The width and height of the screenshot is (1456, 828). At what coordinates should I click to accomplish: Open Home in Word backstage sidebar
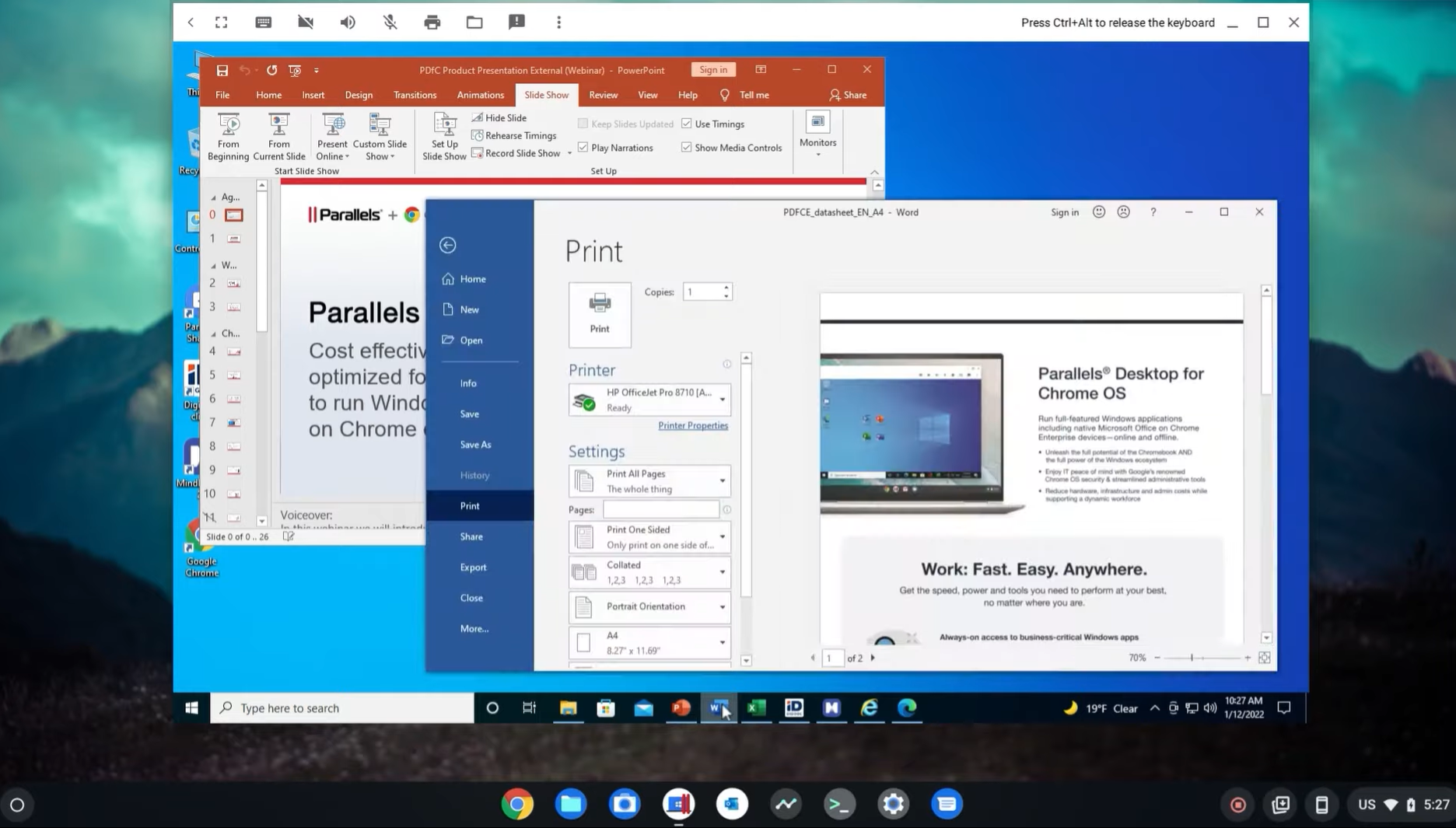(x=464, y=279)
